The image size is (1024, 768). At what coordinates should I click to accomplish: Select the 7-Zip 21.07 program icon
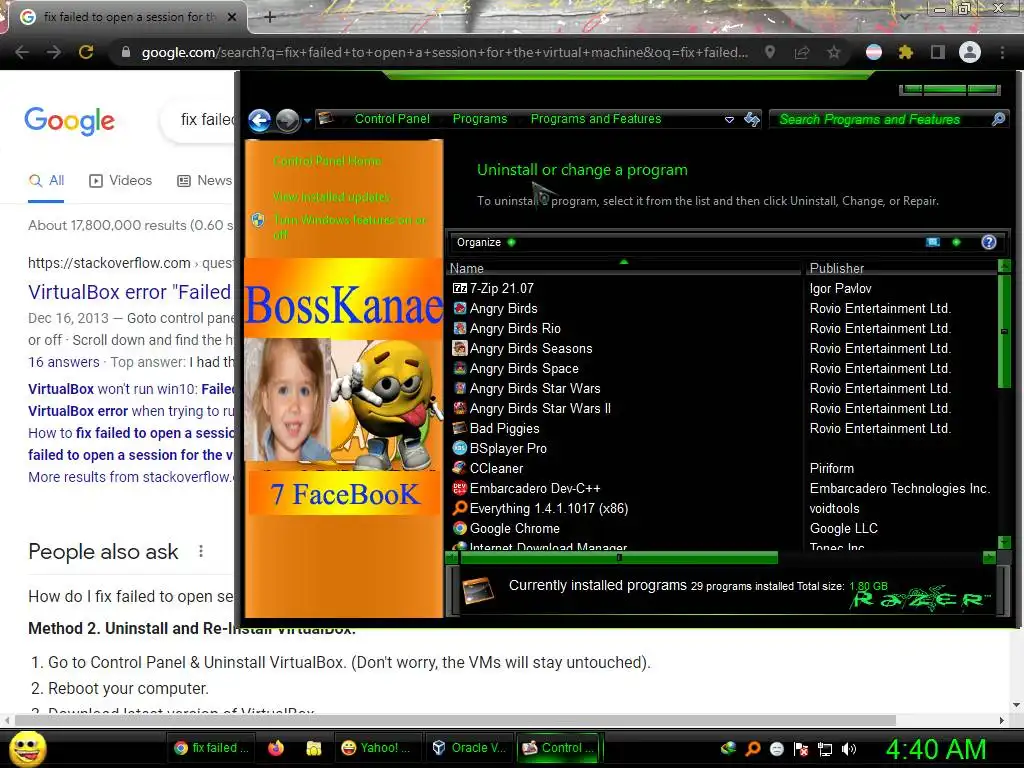(460, 288)
